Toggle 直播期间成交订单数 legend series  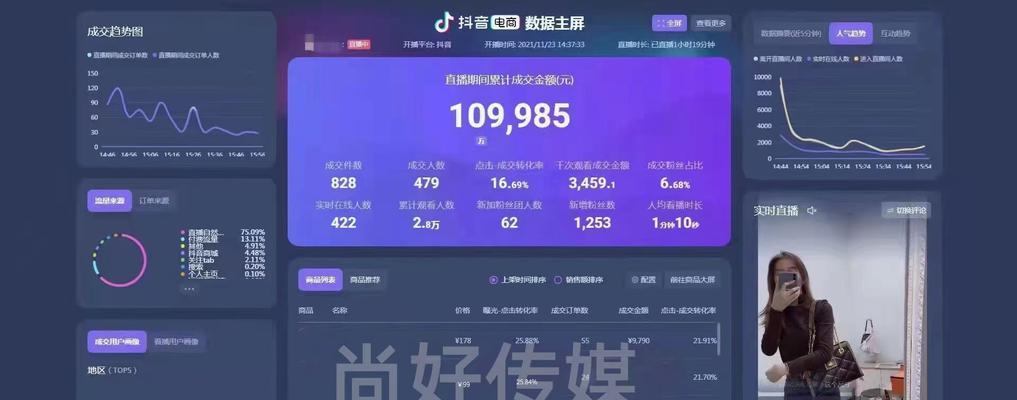pyautogui.click(x=117, y=55)
